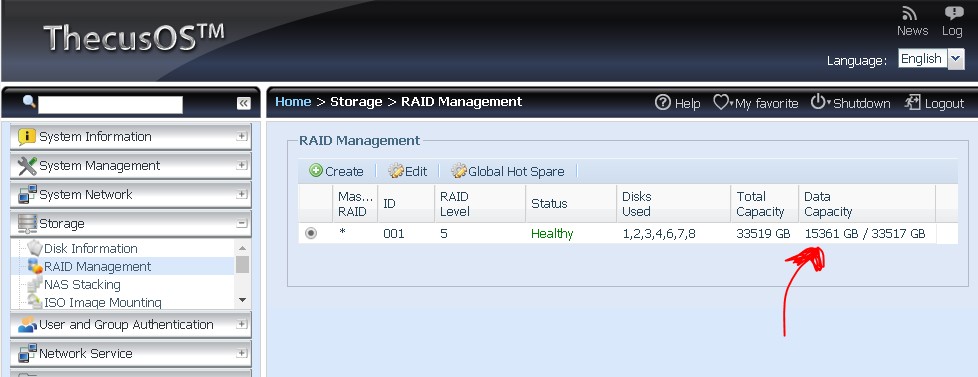Click the sidebar scrollbar down arrow
This screenshot has width=978, height=377.
coord(243,301)
